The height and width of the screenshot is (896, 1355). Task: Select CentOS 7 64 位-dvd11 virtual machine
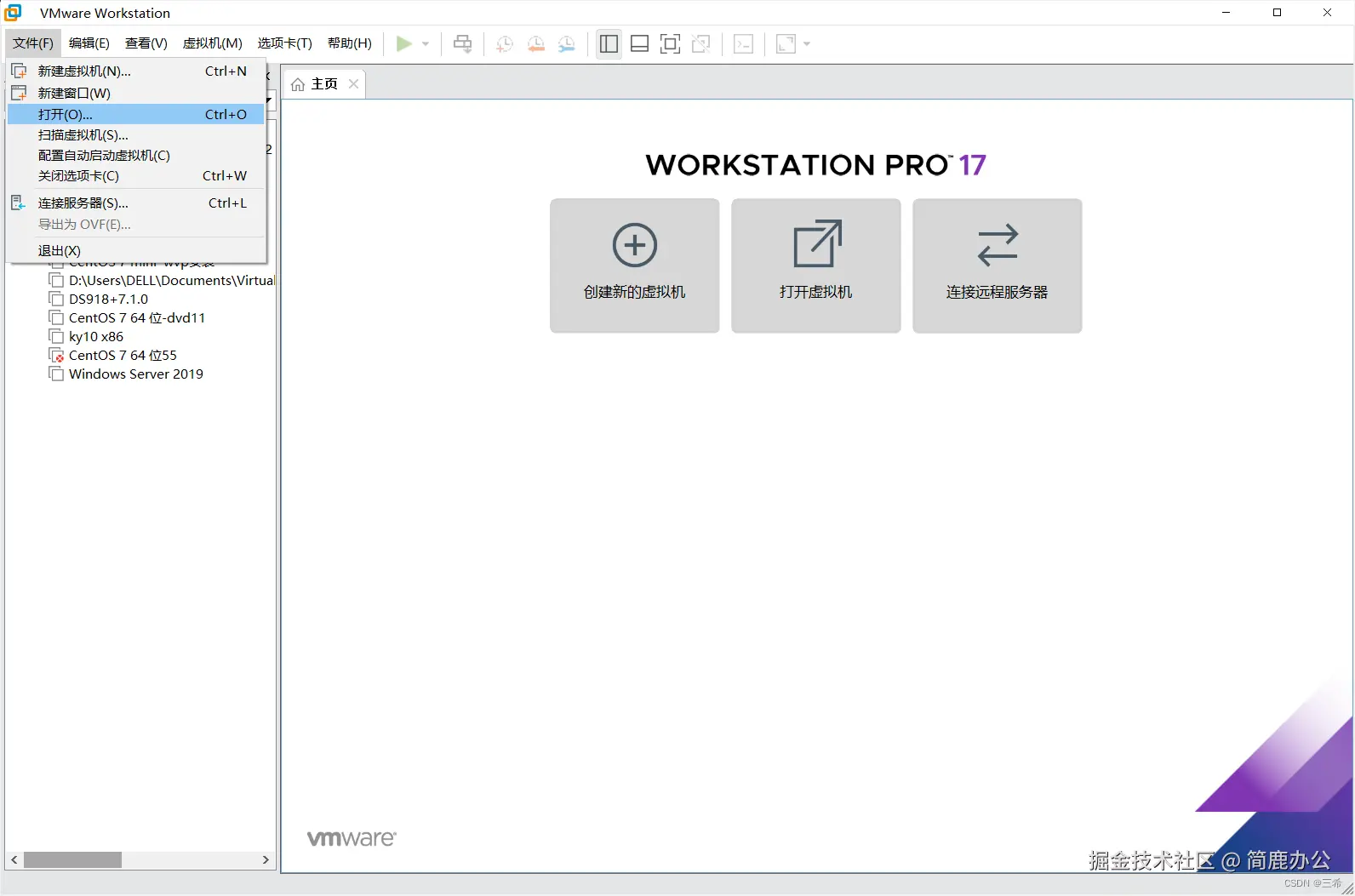point(137,318)
